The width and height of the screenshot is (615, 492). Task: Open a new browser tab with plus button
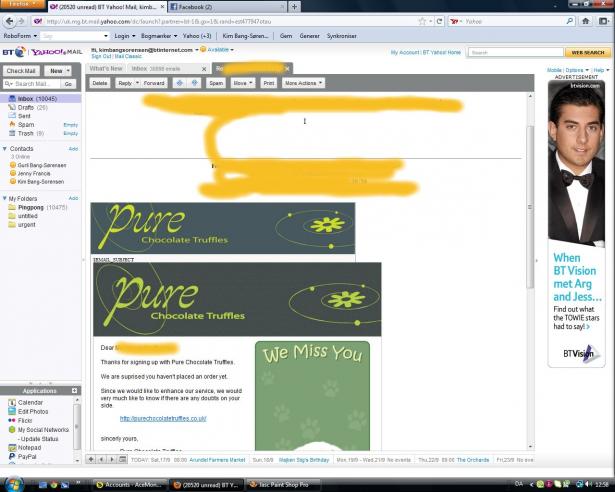pos(294,7)
